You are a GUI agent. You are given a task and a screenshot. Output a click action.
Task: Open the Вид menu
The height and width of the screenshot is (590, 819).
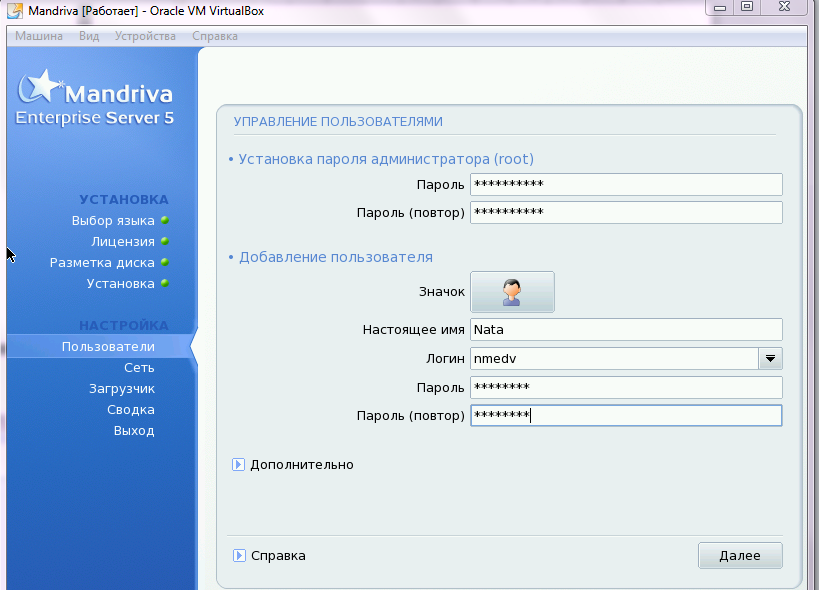(89, 36)
